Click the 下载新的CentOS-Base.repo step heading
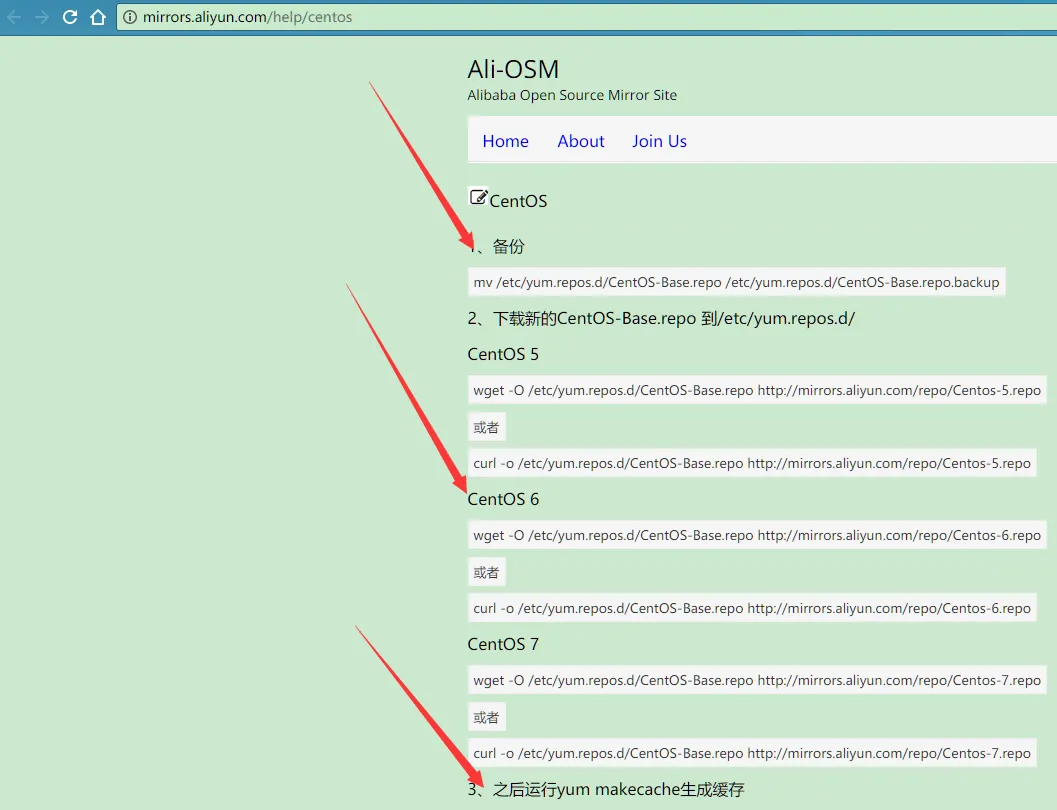This screenshot has width=1057, height=810. point(661,319)
